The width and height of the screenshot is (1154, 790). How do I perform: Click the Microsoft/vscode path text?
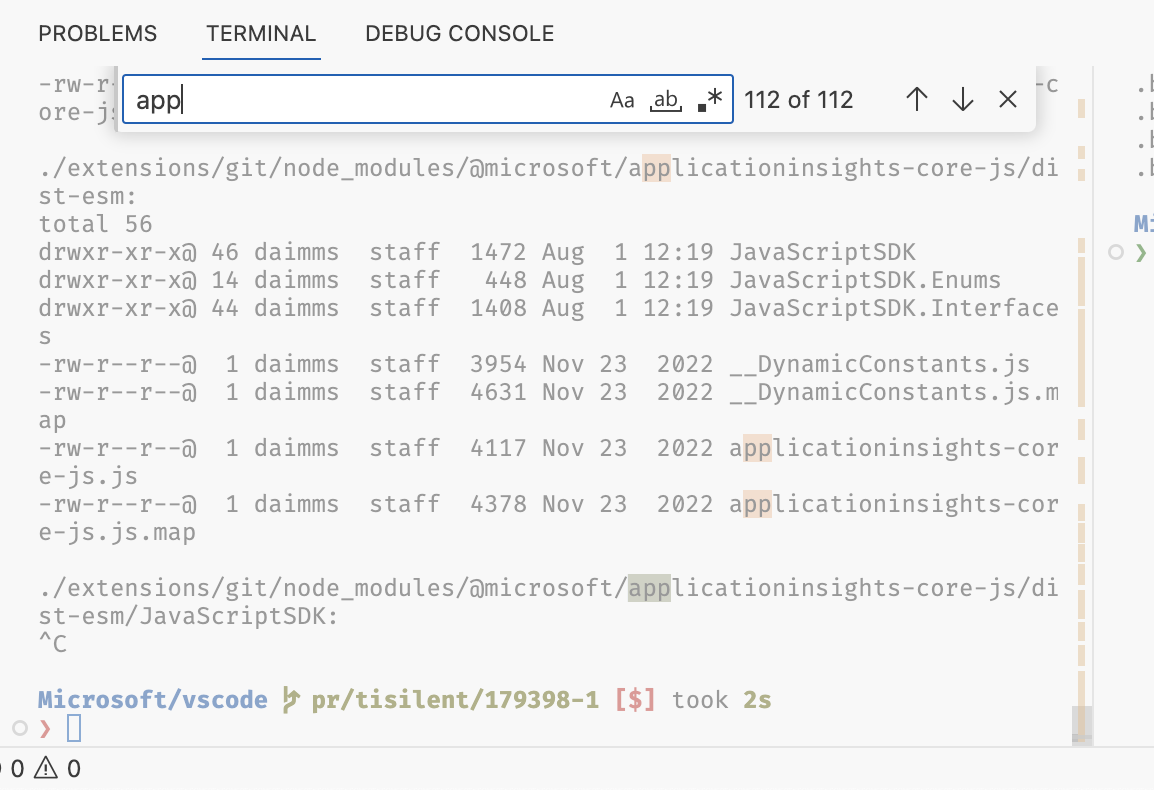click(x=152, y=699)
